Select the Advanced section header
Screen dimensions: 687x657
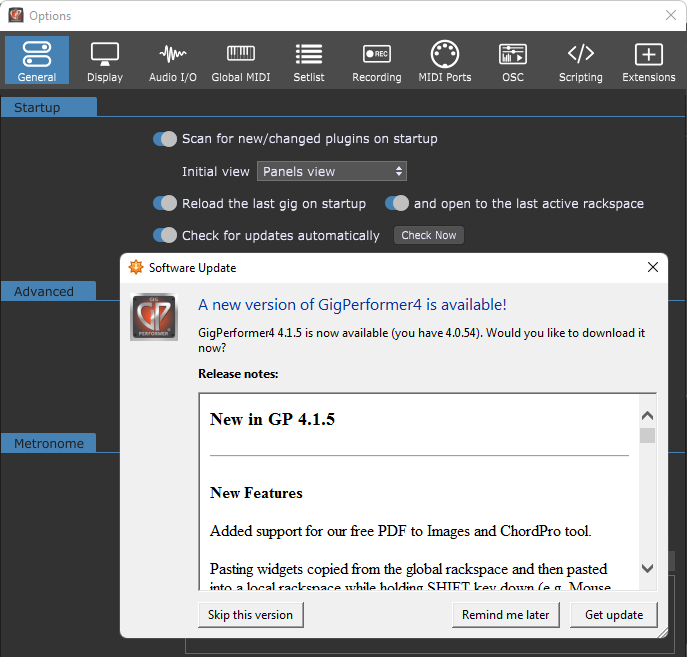[x=48, y=291]
